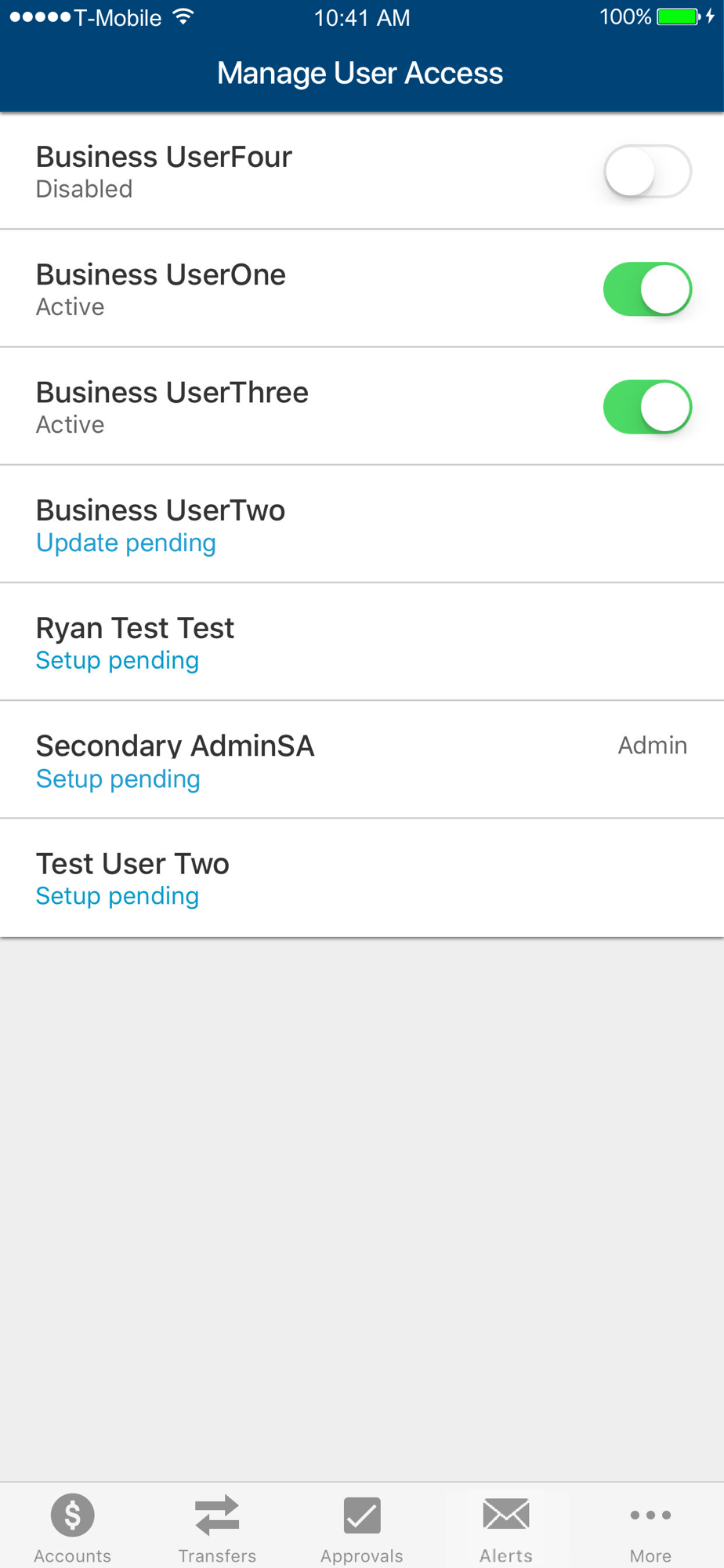Turn off Business UserThree toggle

[647, 407]
